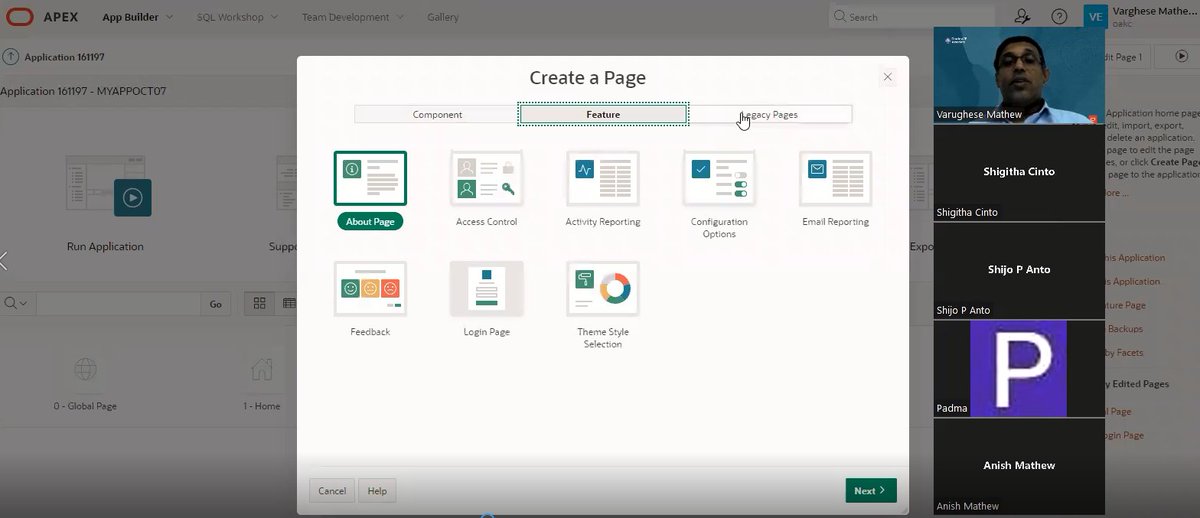Open the help question mark icon

click(1059, 17)
